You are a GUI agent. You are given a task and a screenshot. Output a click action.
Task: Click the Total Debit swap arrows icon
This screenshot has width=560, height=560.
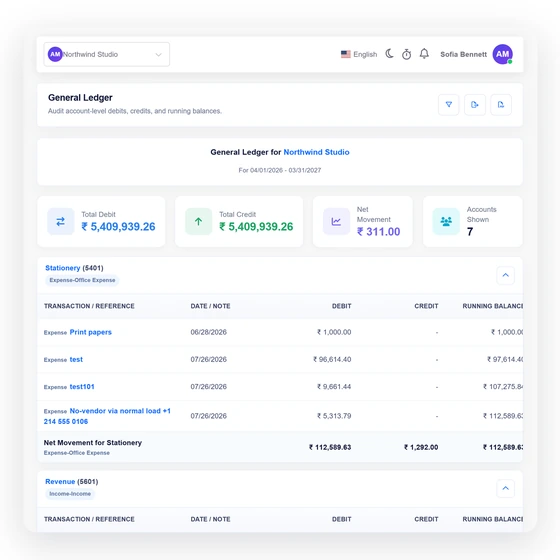[x=61, y=221]
